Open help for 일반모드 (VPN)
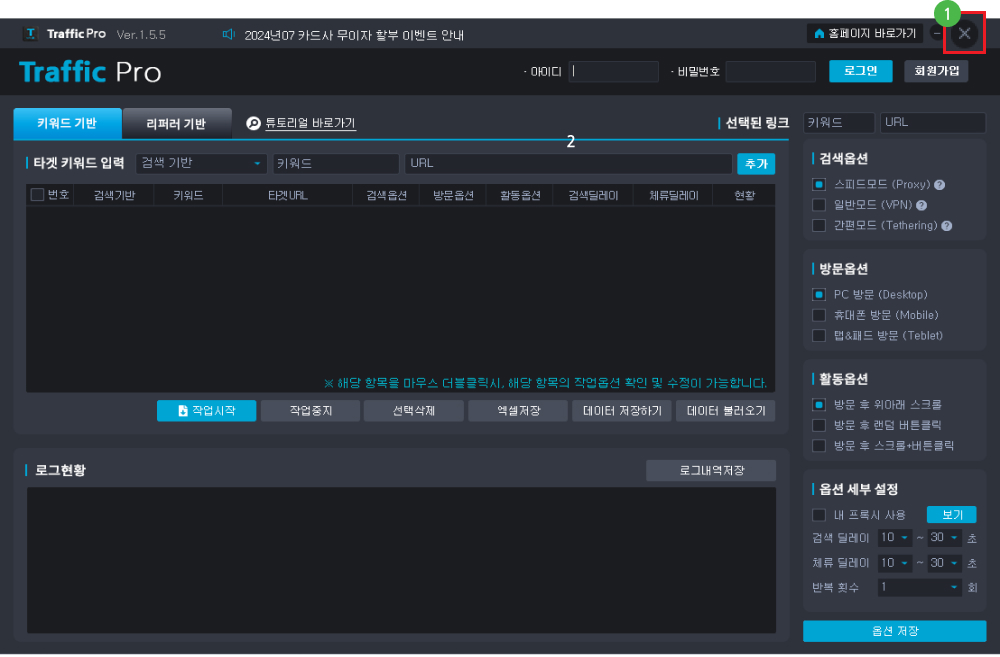 tap(922, 205)
